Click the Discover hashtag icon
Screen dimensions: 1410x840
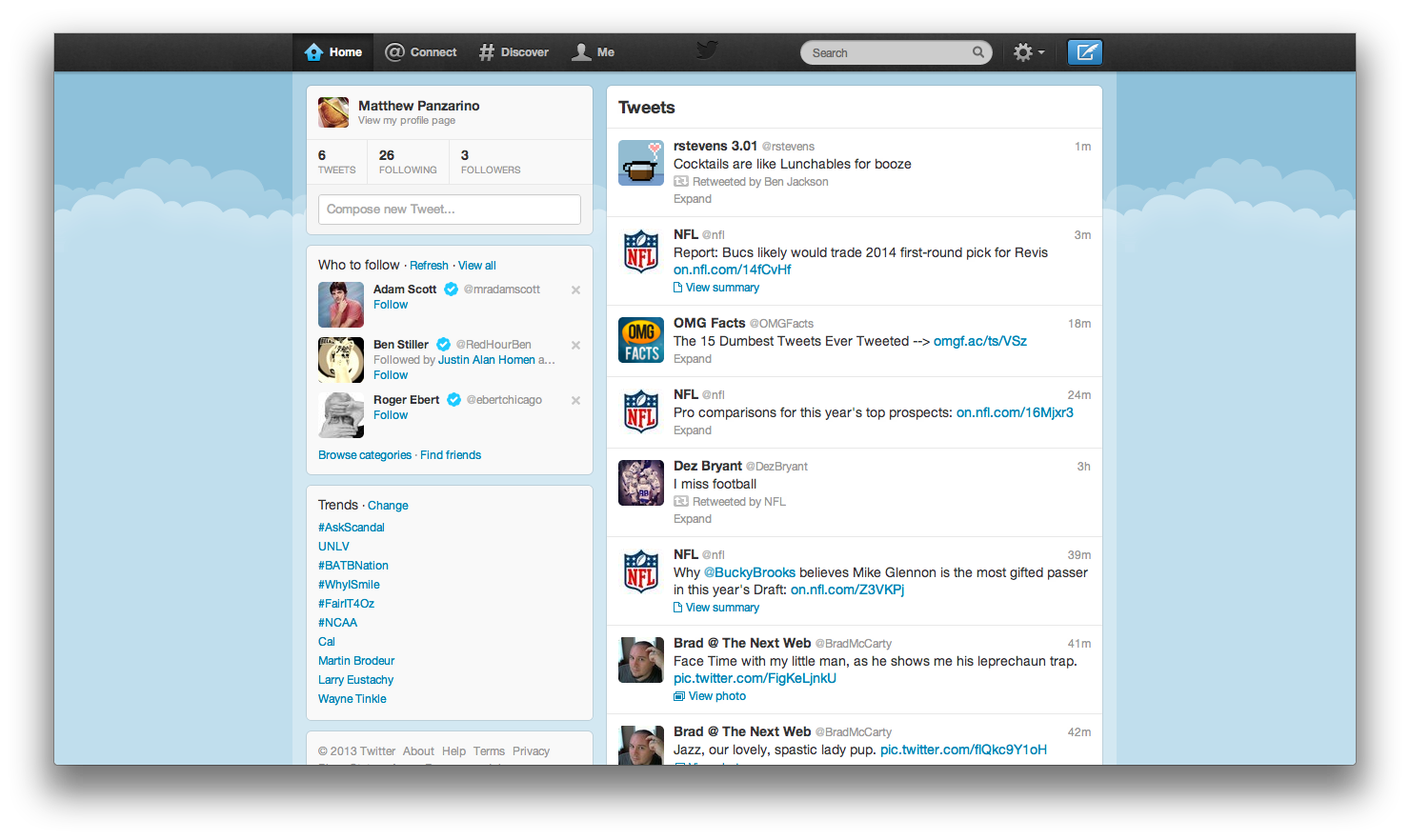point(486,52)
